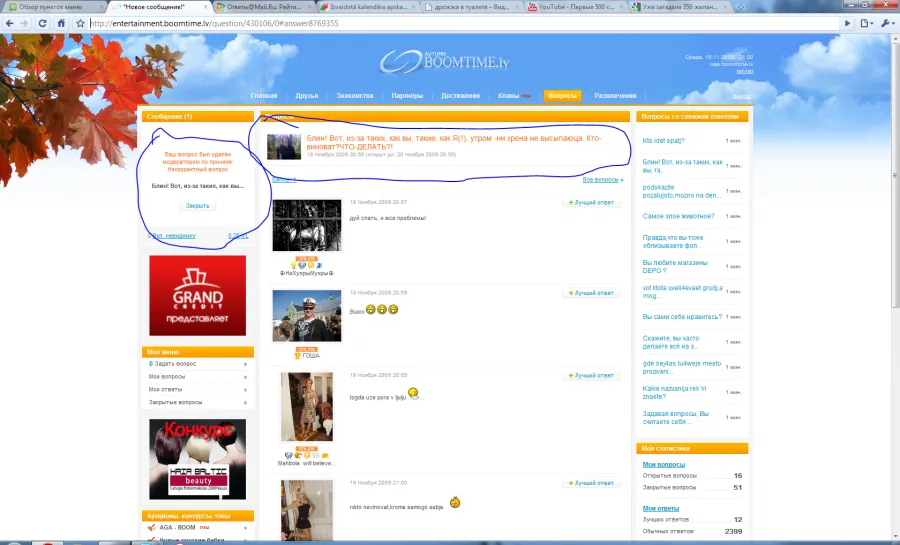Click the Все вопросы link

pos(600,180)
